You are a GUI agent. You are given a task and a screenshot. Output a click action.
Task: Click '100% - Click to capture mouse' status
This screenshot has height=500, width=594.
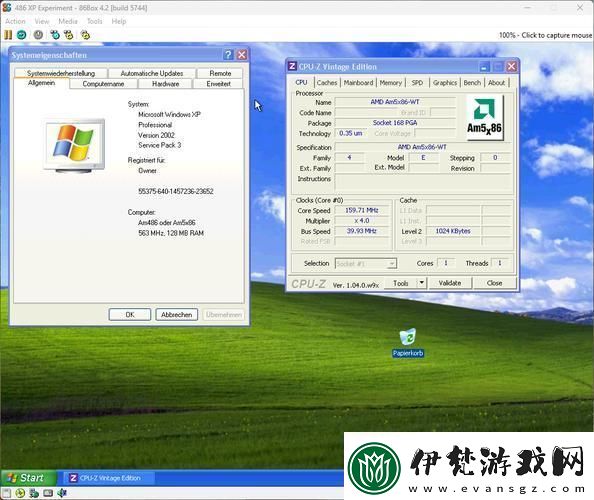(545, 35)
